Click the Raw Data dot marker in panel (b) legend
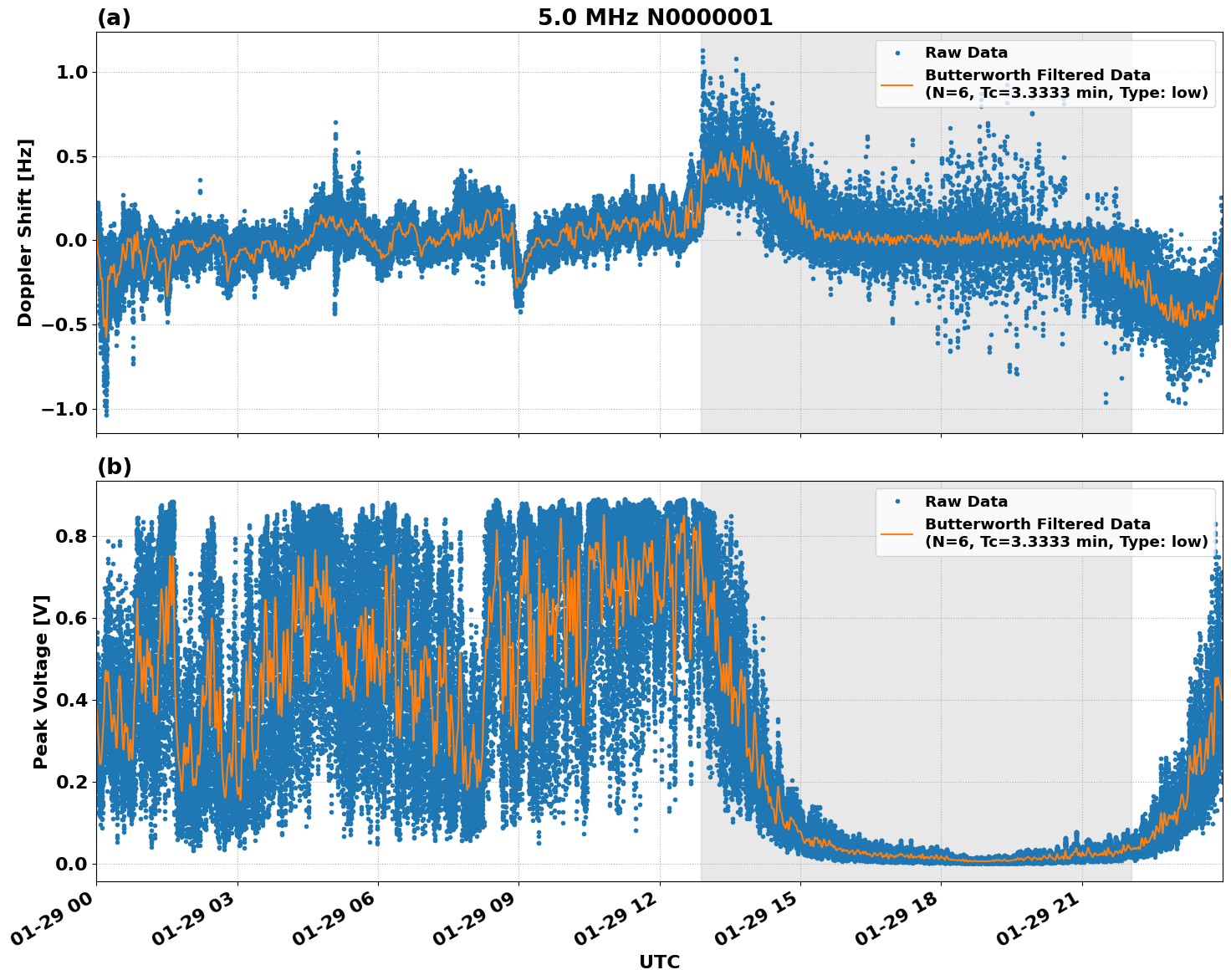The height and width of the screenshot is (980, 1231). [x=897, y=499]
